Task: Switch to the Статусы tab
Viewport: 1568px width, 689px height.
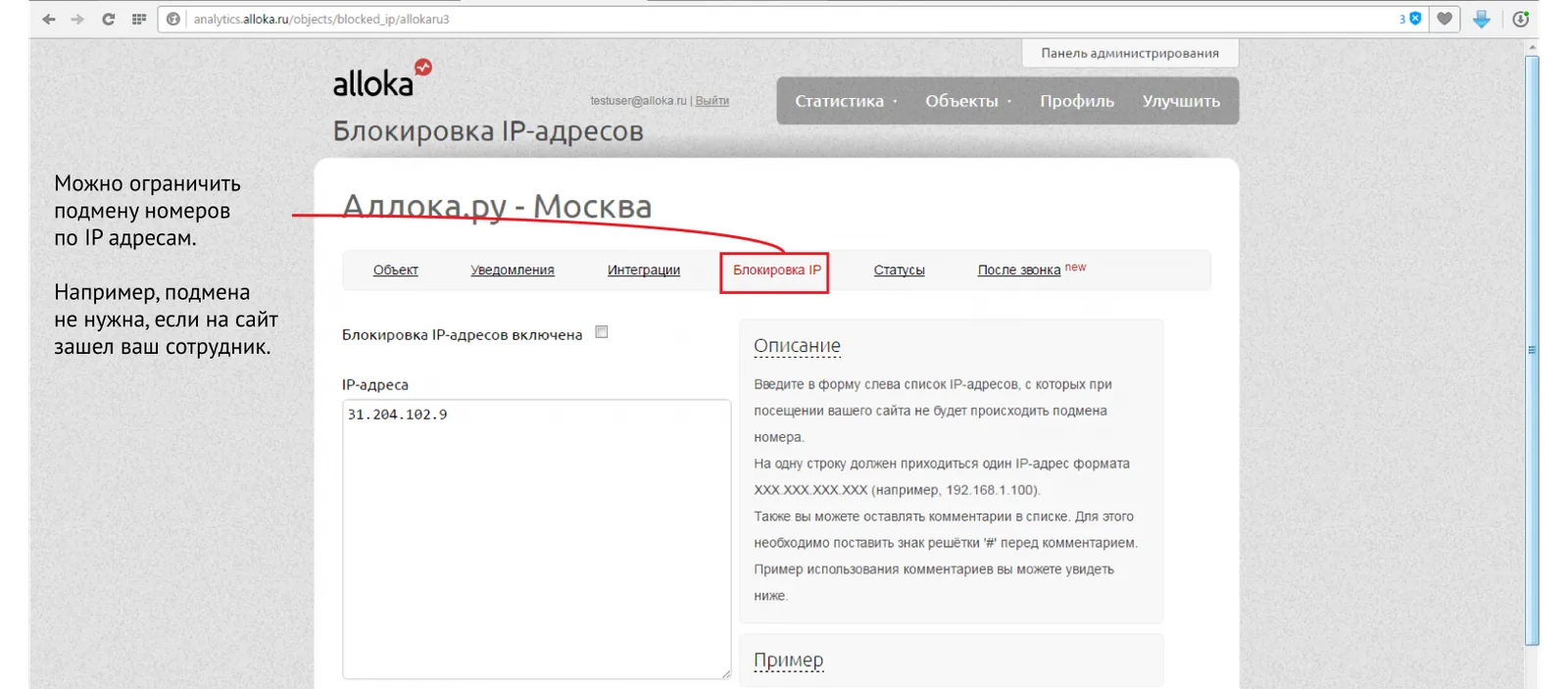Action: (900, 271)
